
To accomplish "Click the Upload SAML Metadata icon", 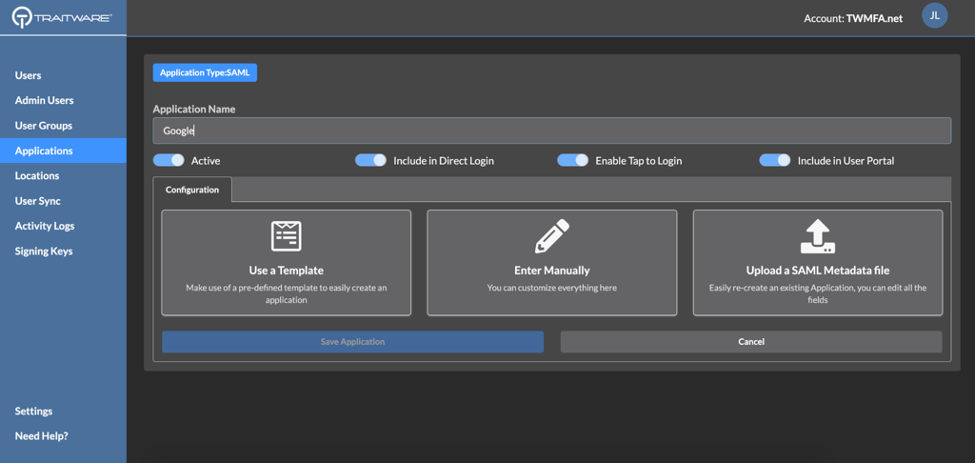I will pos(818,237).
